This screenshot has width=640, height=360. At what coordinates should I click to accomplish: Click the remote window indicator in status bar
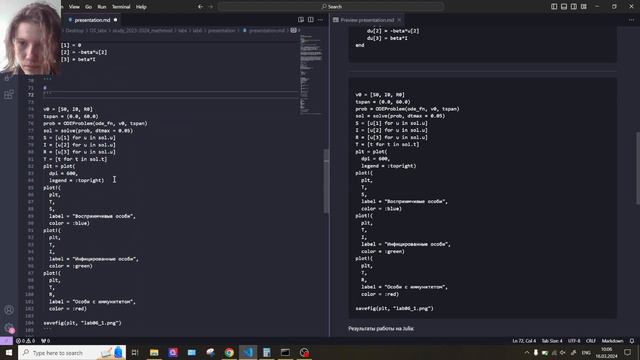6,341
